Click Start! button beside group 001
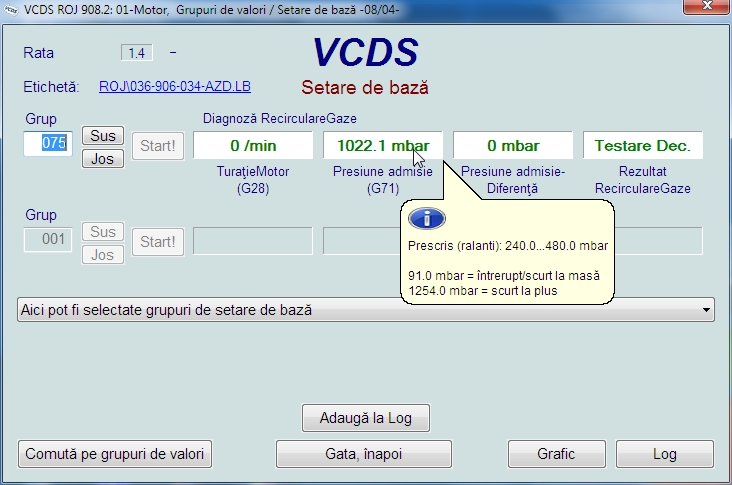732x485 pixels. 158,242
